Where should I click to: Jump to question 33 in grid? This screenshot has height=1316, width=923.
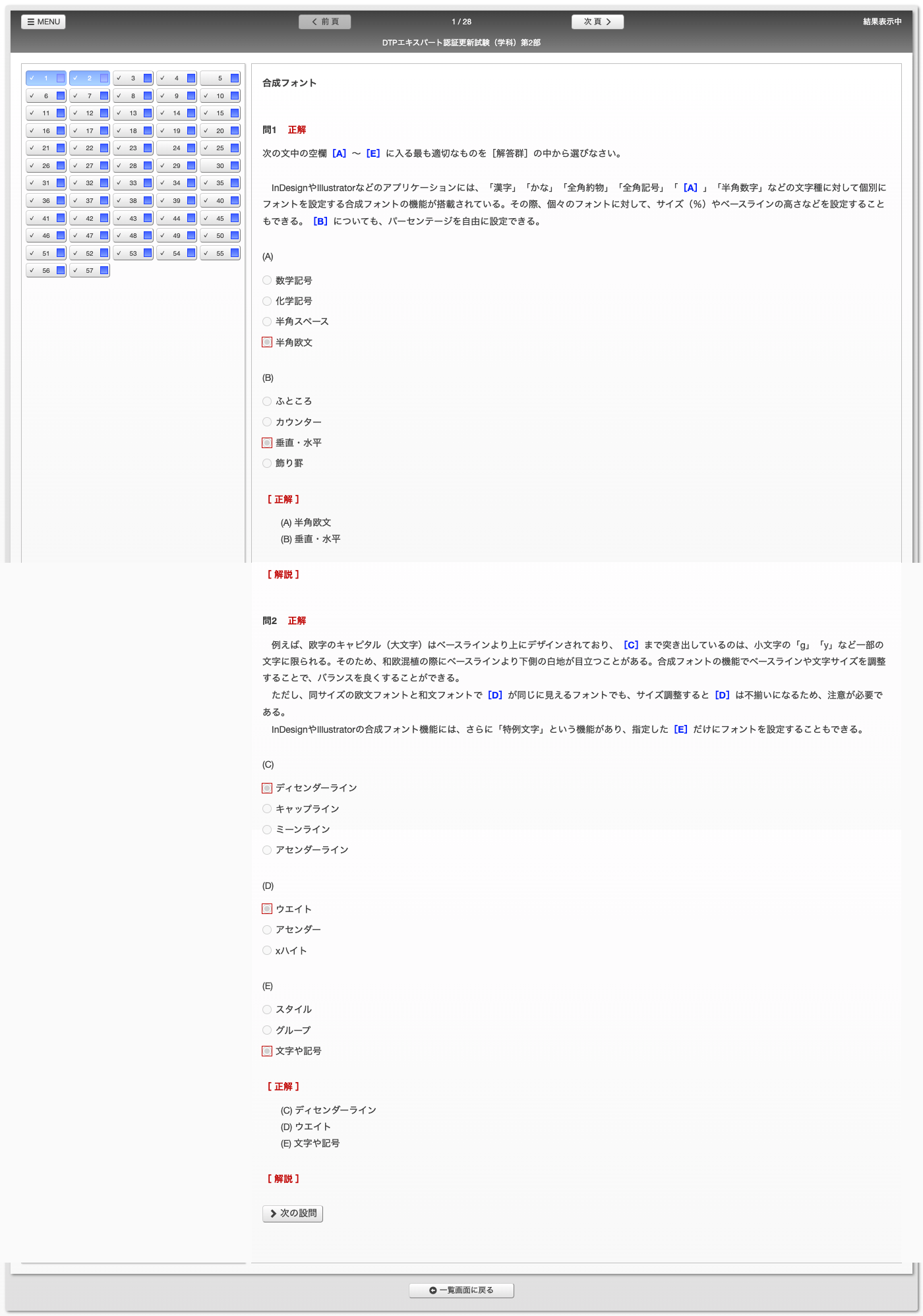click(x=133, y=183)
